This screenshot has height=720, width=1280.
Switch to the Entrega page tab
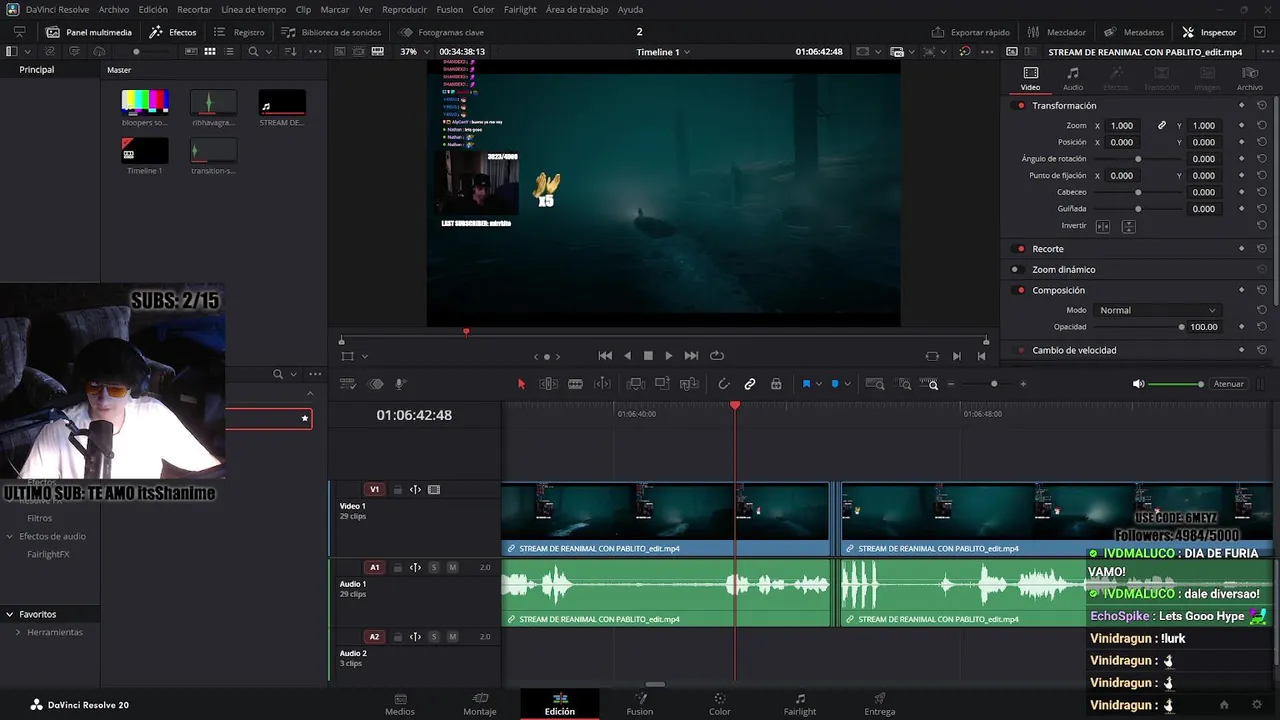coord(880,705)
